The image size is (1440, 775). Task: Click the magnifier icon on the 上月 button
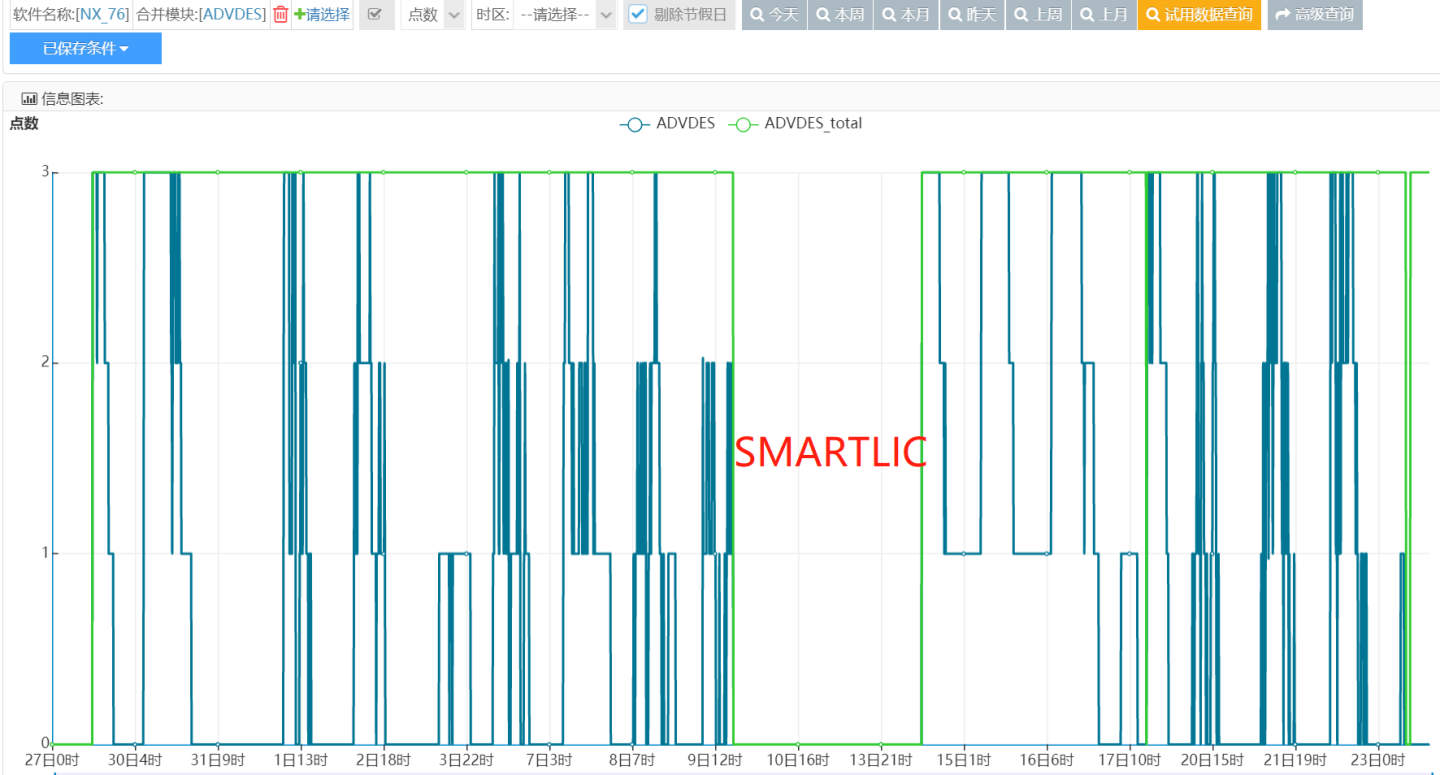click(1086, 15)
